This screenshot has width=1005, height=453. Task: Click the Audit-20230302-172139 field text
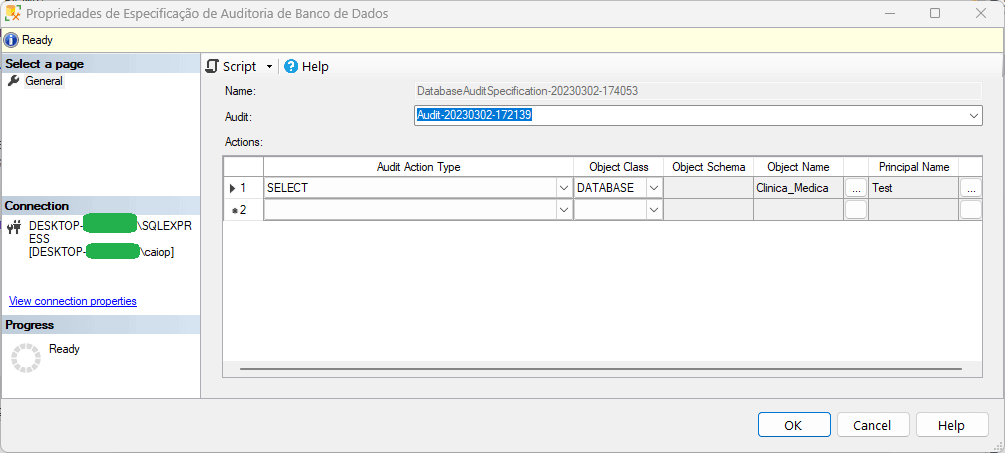(x=475, y=115)
